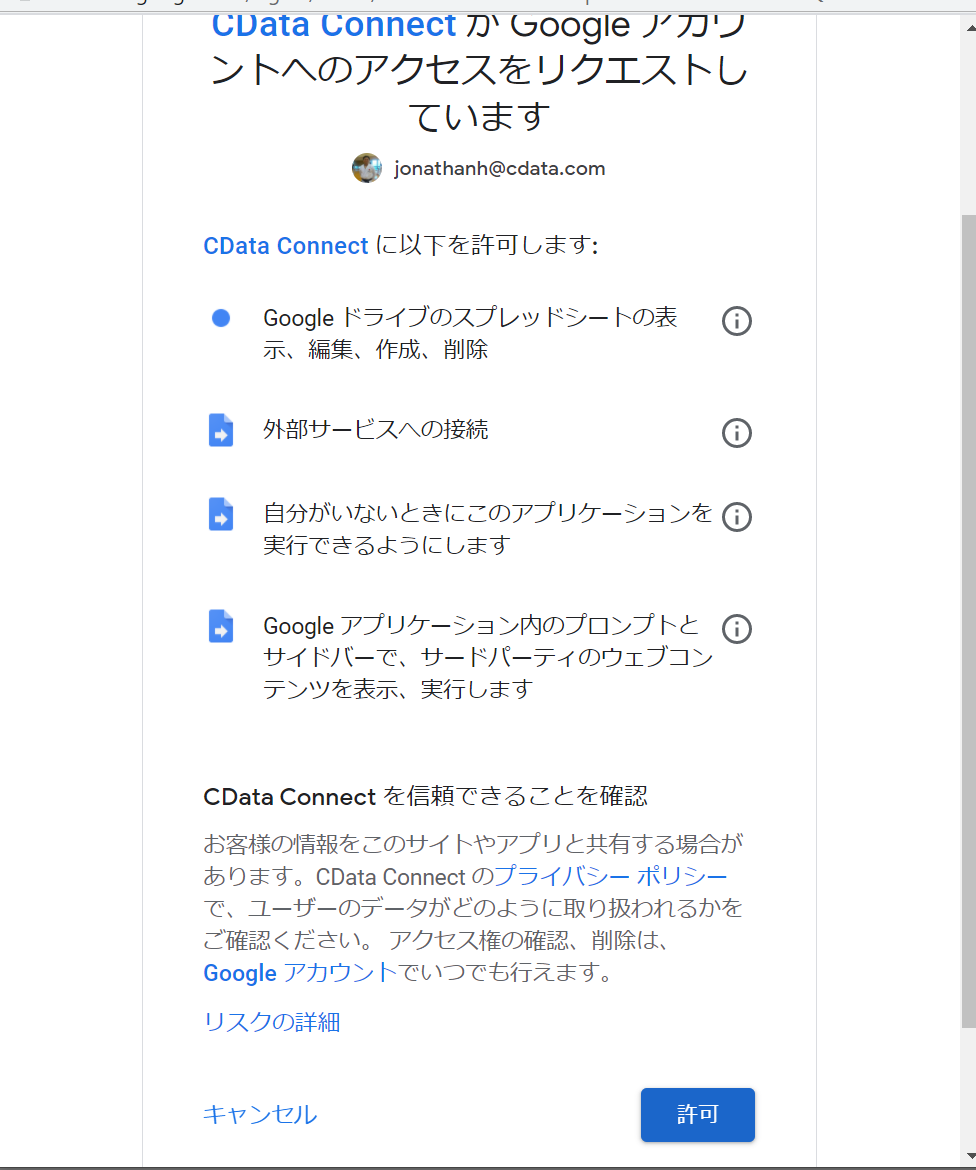Click the sidebar web content permission icon

[x=221, y=626]
